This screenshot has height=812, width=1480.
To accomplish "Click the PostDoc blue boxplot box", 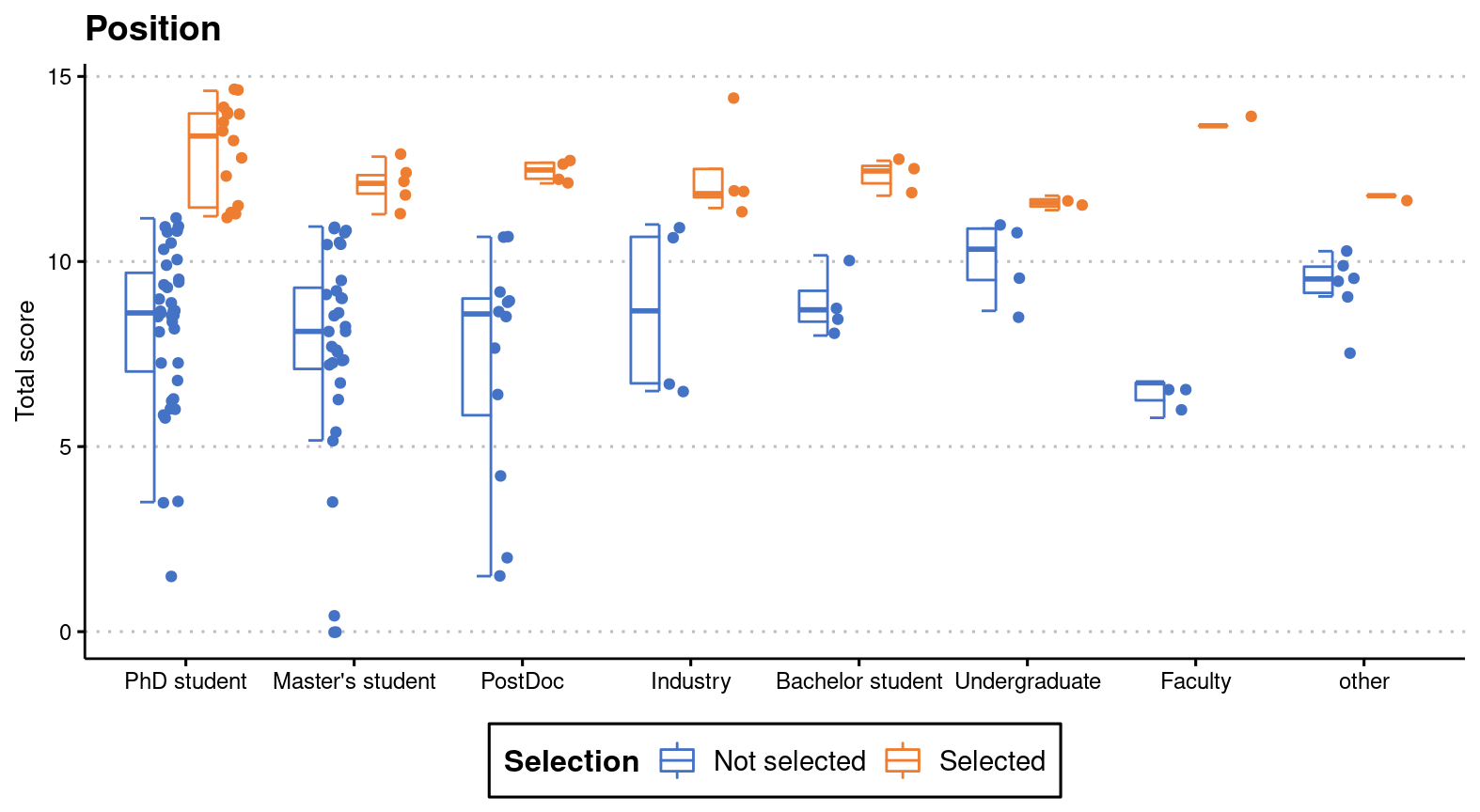I will pyautogui.click(x=477, y=356).
